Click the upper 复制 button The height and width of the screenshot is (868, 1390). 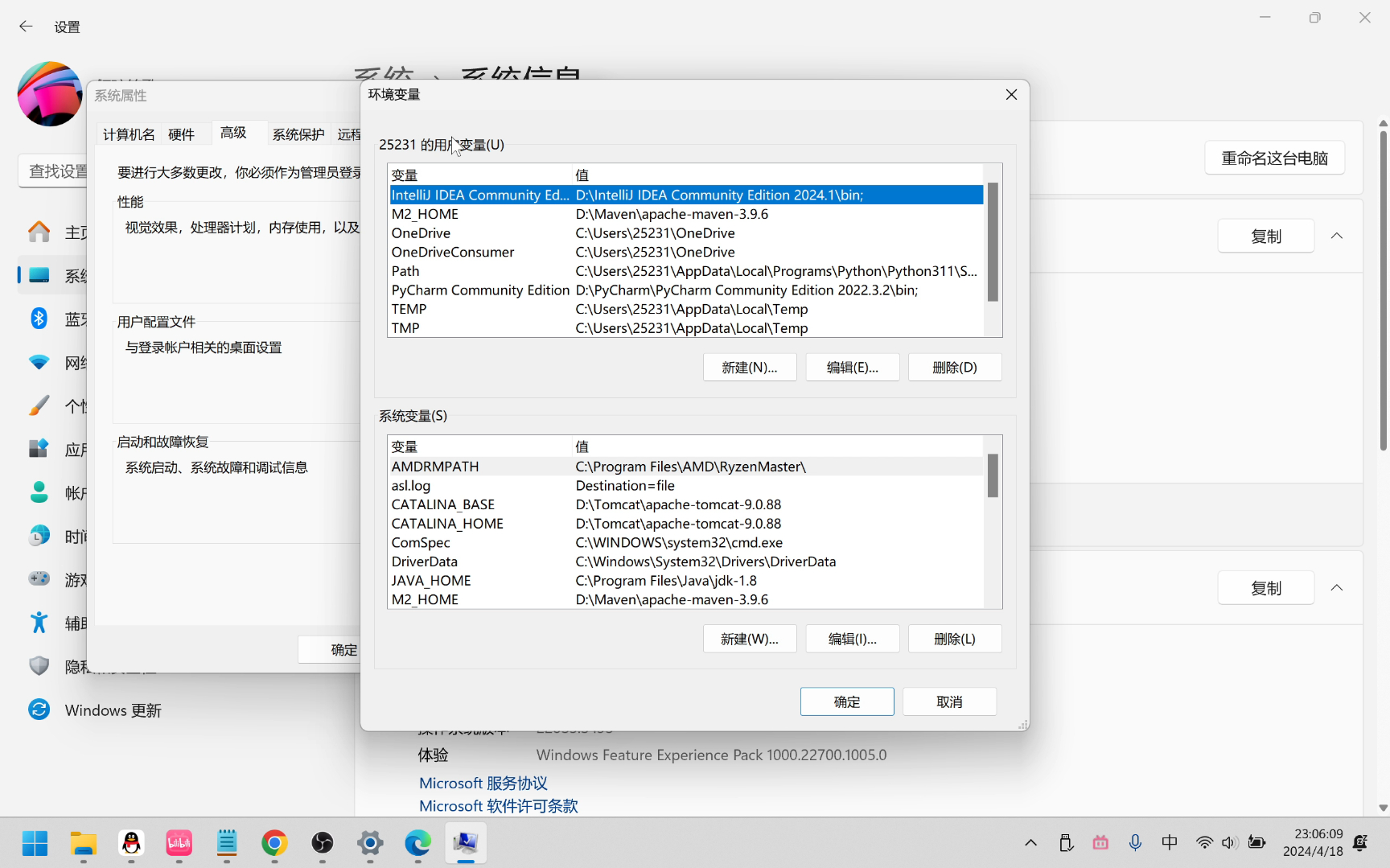[x=1266, y=237]
